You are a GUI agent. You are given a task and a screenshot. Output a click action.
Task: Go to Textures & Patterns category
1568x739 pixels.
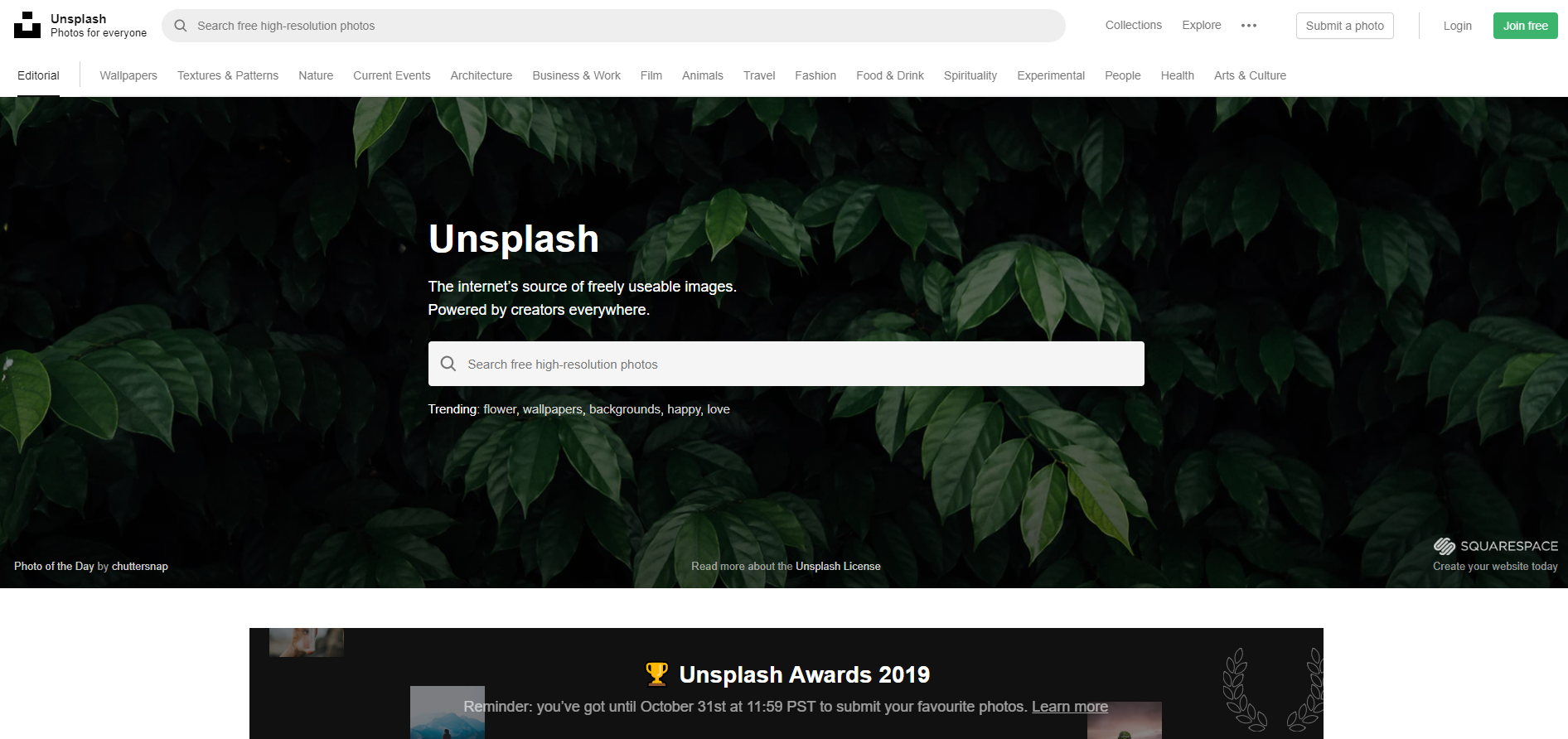pos(228,75)
